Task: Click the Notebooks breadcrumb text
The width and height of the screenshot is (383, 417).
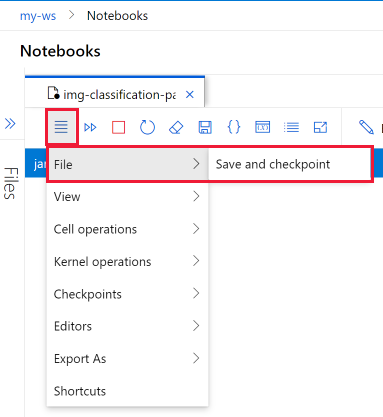Action: pos(117,16)
